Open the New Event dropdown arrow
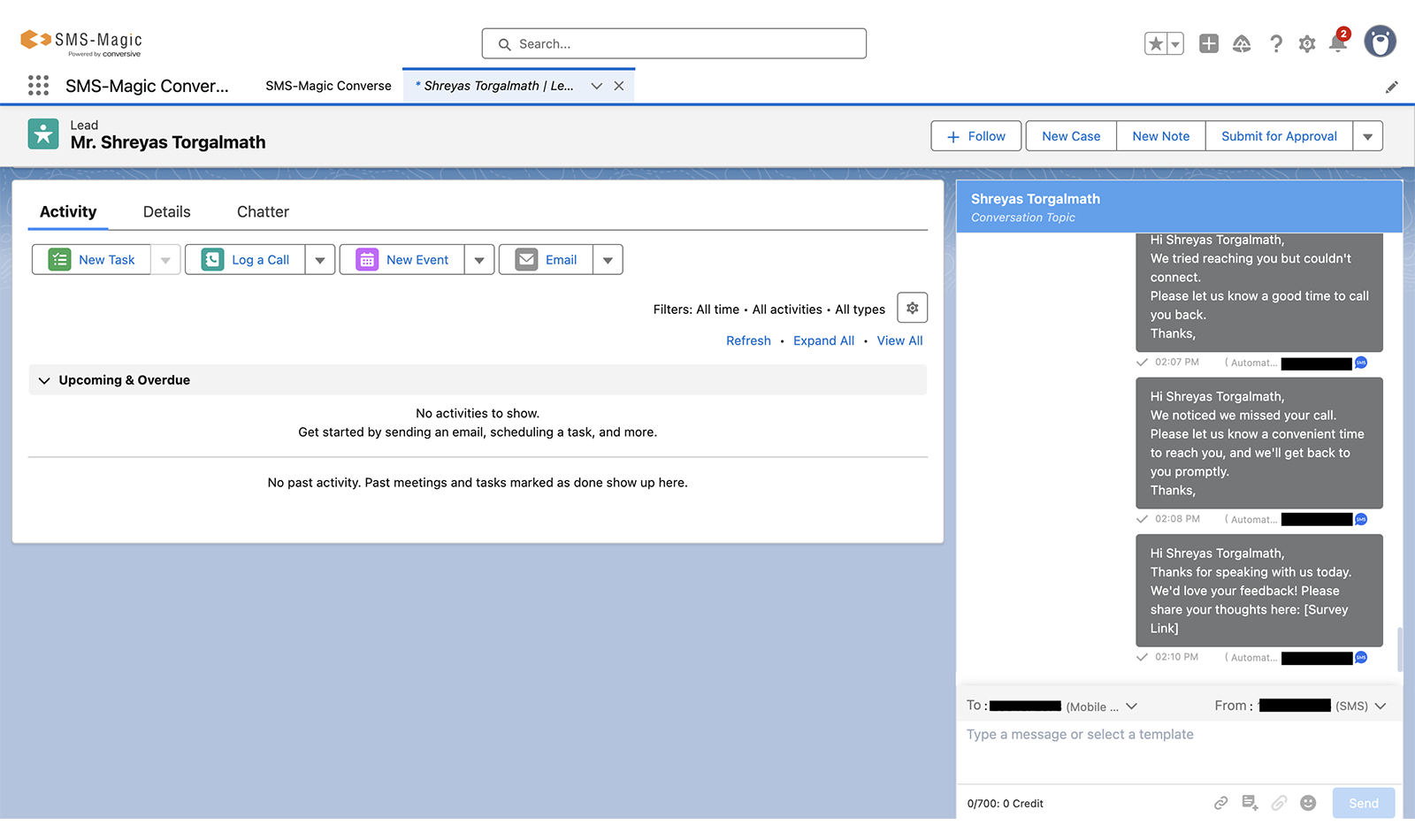The height and width of the screenshot is (840, 1415). tap(479, 260)
